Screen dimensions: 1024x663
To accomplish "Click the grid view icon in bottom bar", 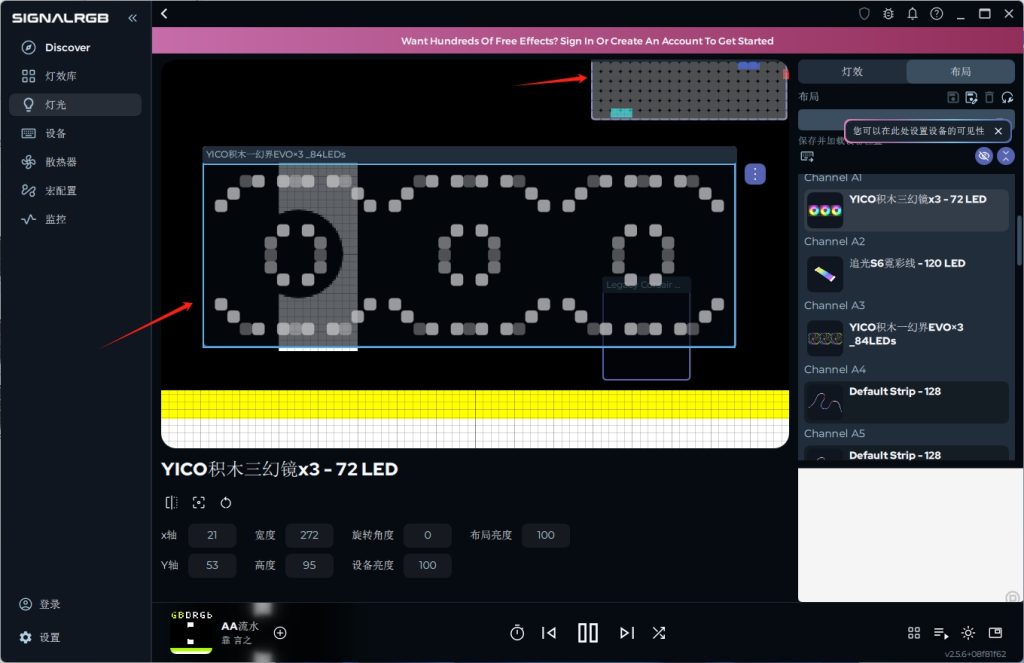I will (x=914, y=632).
